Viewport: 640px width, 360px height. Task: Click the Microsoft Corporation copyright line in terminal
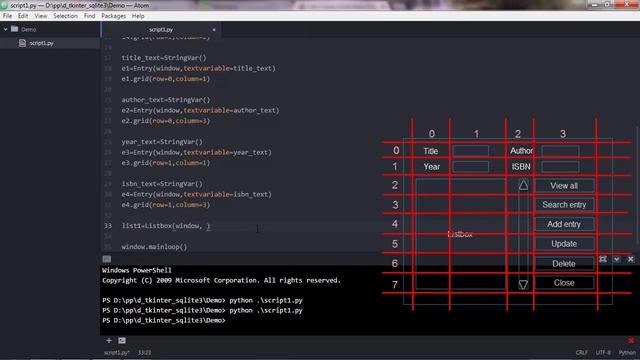click(221, 280)
